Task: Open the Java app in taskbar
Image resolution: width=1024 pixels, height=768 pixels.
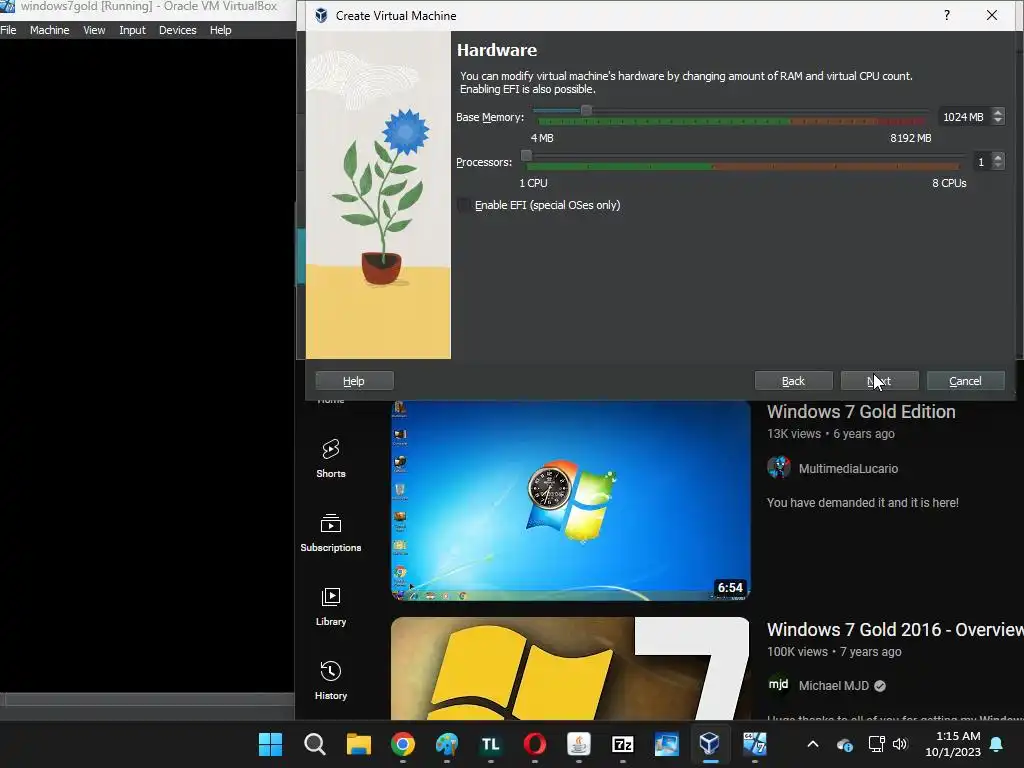Action: (x=579, y=744)
